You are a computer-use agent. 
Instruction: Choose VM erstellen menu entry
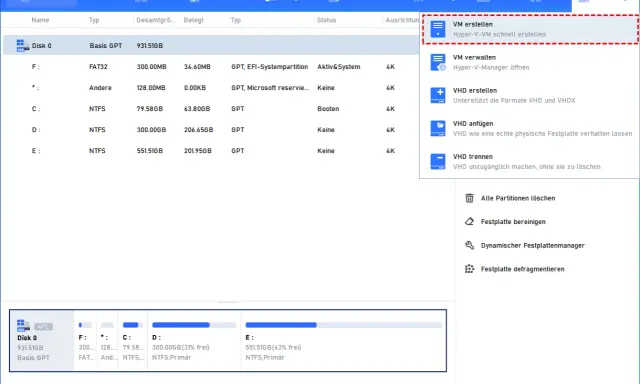(530, 29)
